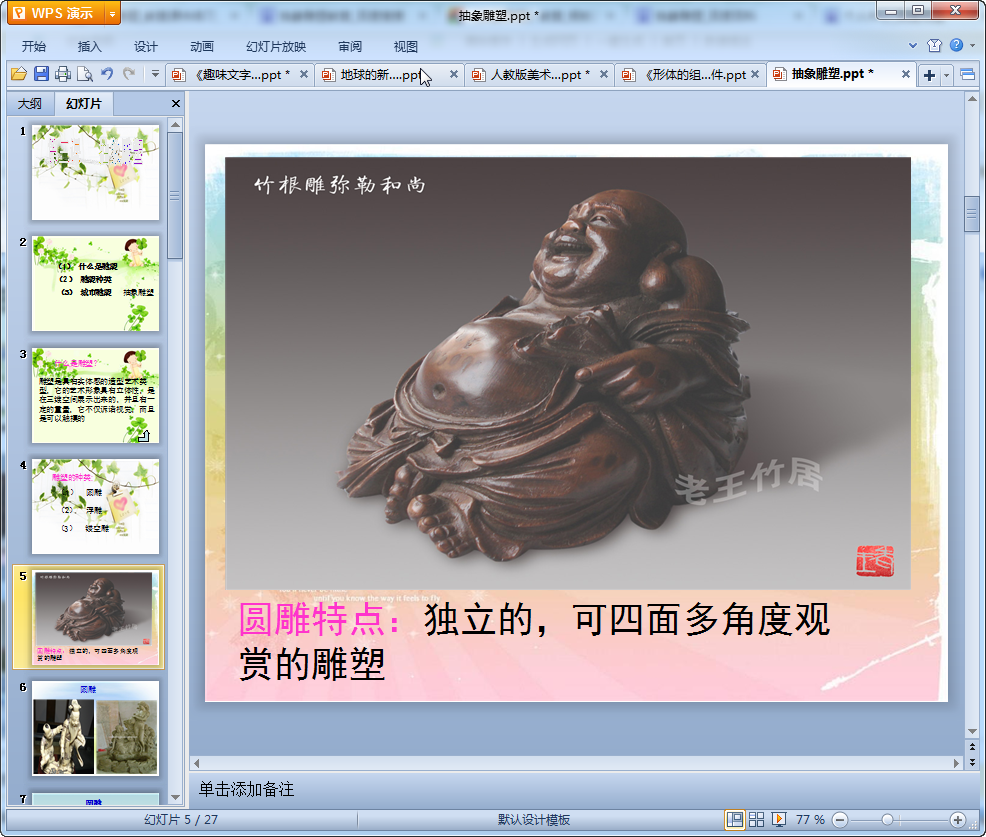
Task: Click the slide title 竹根雕弥勒和尚
Action: pos(340,185)
